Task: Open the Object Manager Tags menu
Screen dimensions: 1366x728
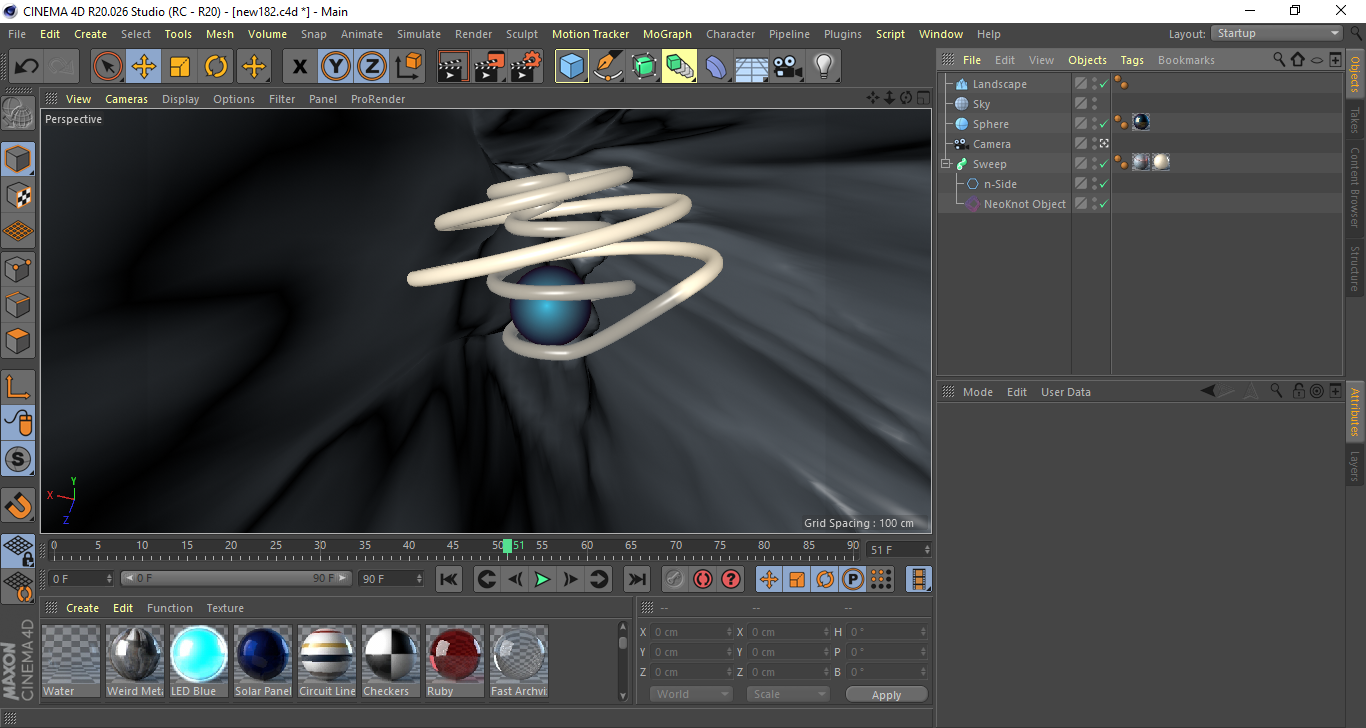Action: coord(1132,60)
